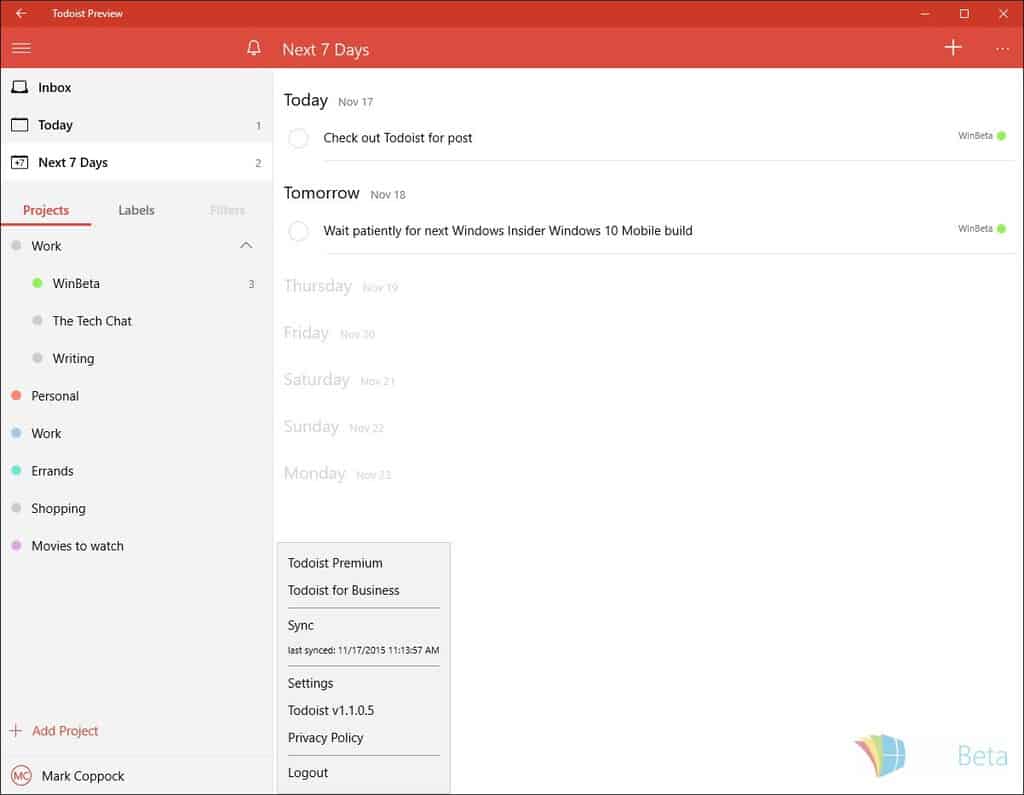The height and width of the screenshot is (795, 1024).
Task: Click the back arrow in title bar
Action: tap(21, 14)
